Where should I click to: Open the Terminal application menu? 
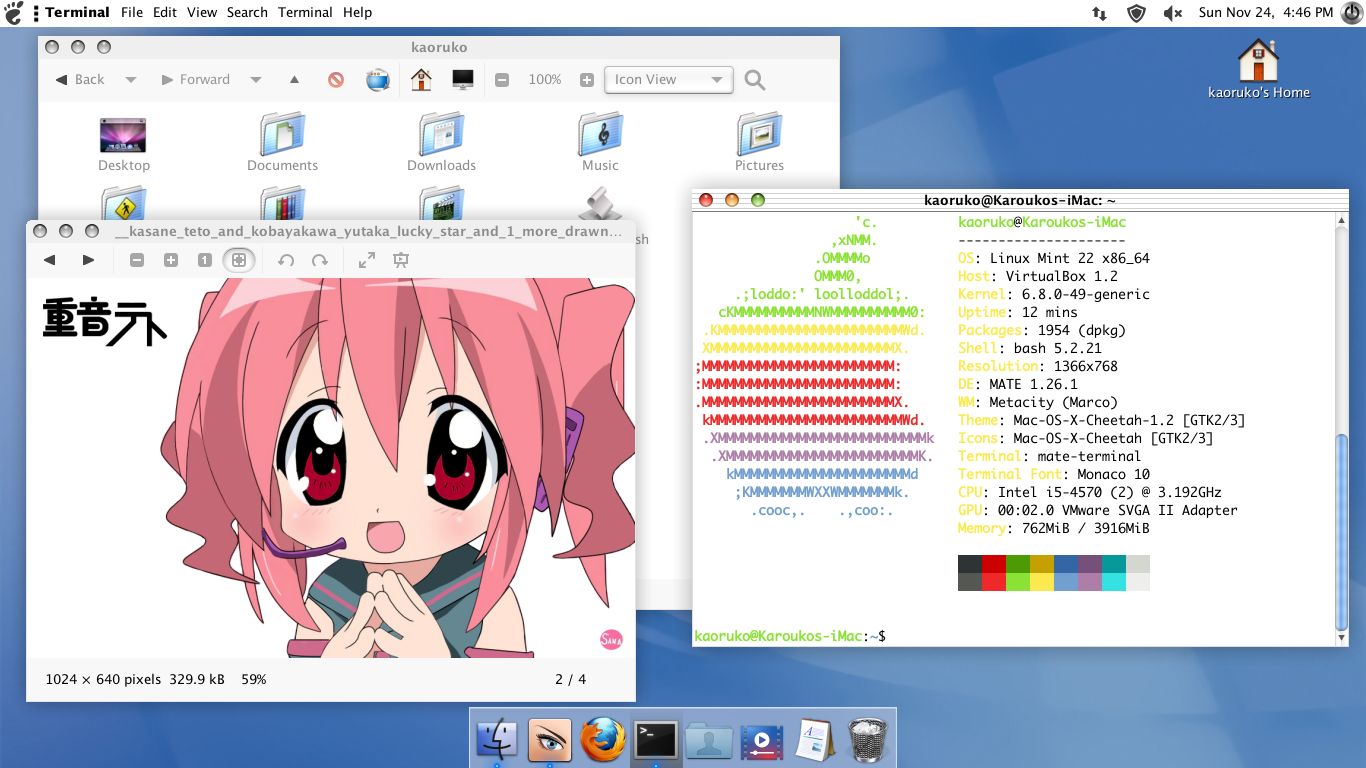tap(77, 13)
